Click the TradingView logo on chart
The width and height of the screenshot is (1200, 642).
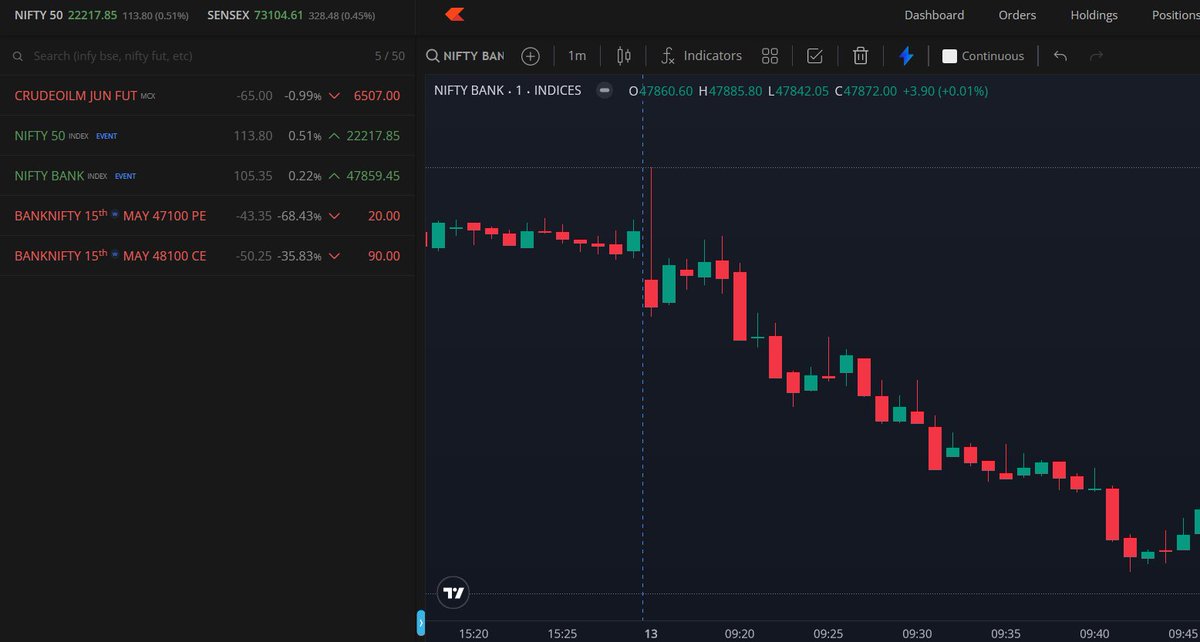click(x=454, y=592)
